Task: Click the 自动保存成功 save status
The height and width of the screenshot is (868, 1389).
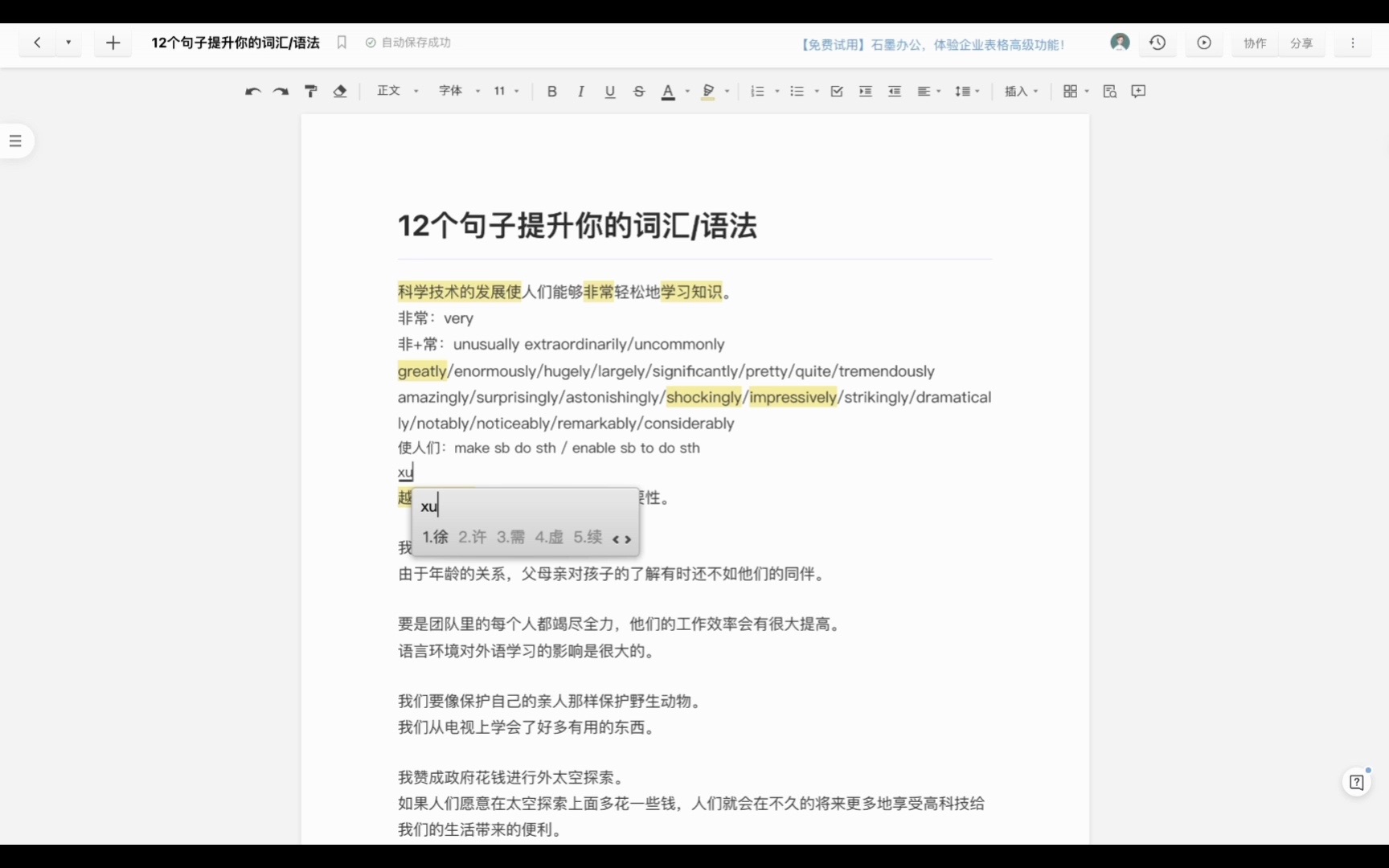Action: click(408, 43)
